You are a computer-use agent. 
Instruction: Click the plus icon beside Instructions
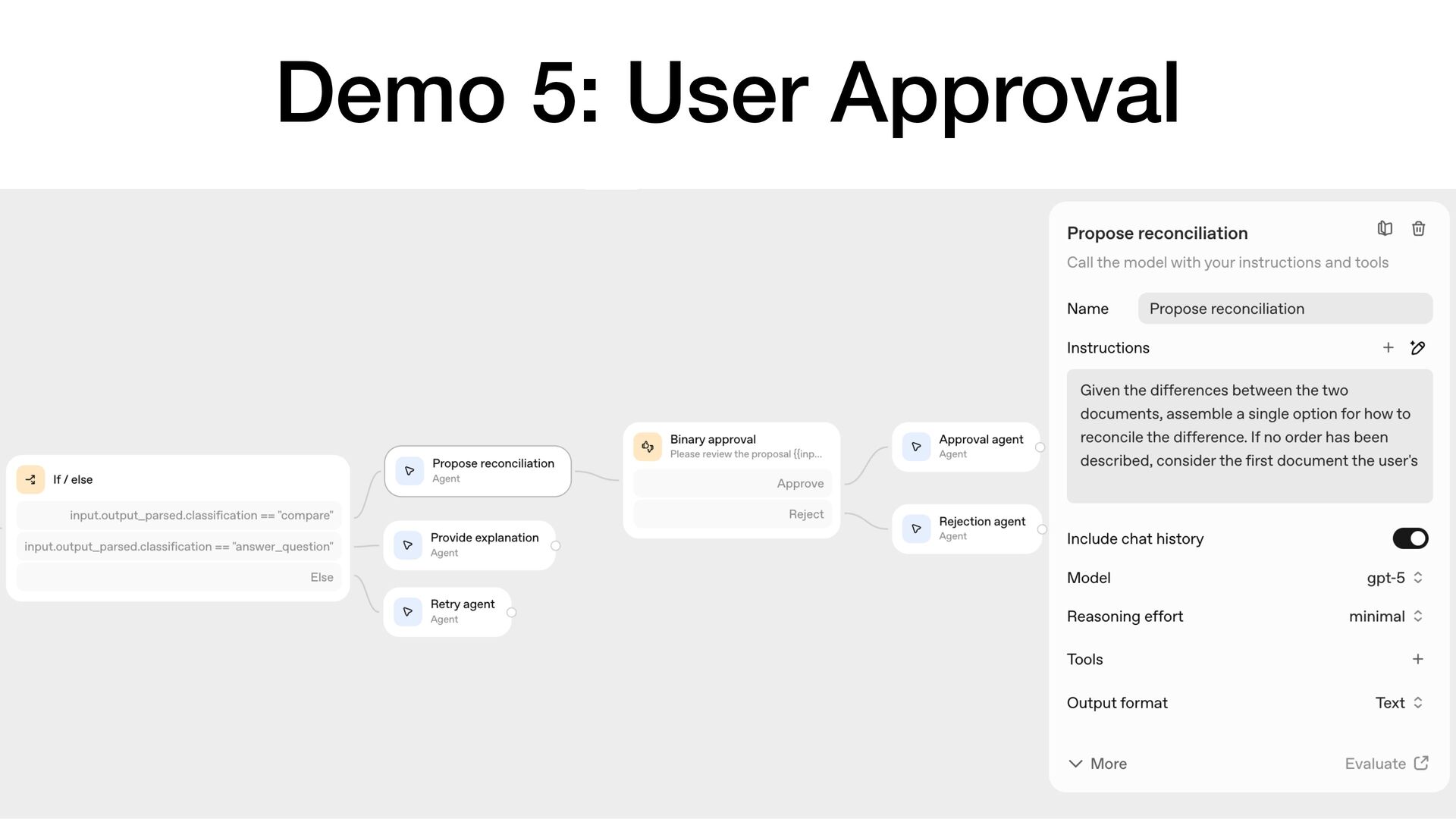(1388, 347)
